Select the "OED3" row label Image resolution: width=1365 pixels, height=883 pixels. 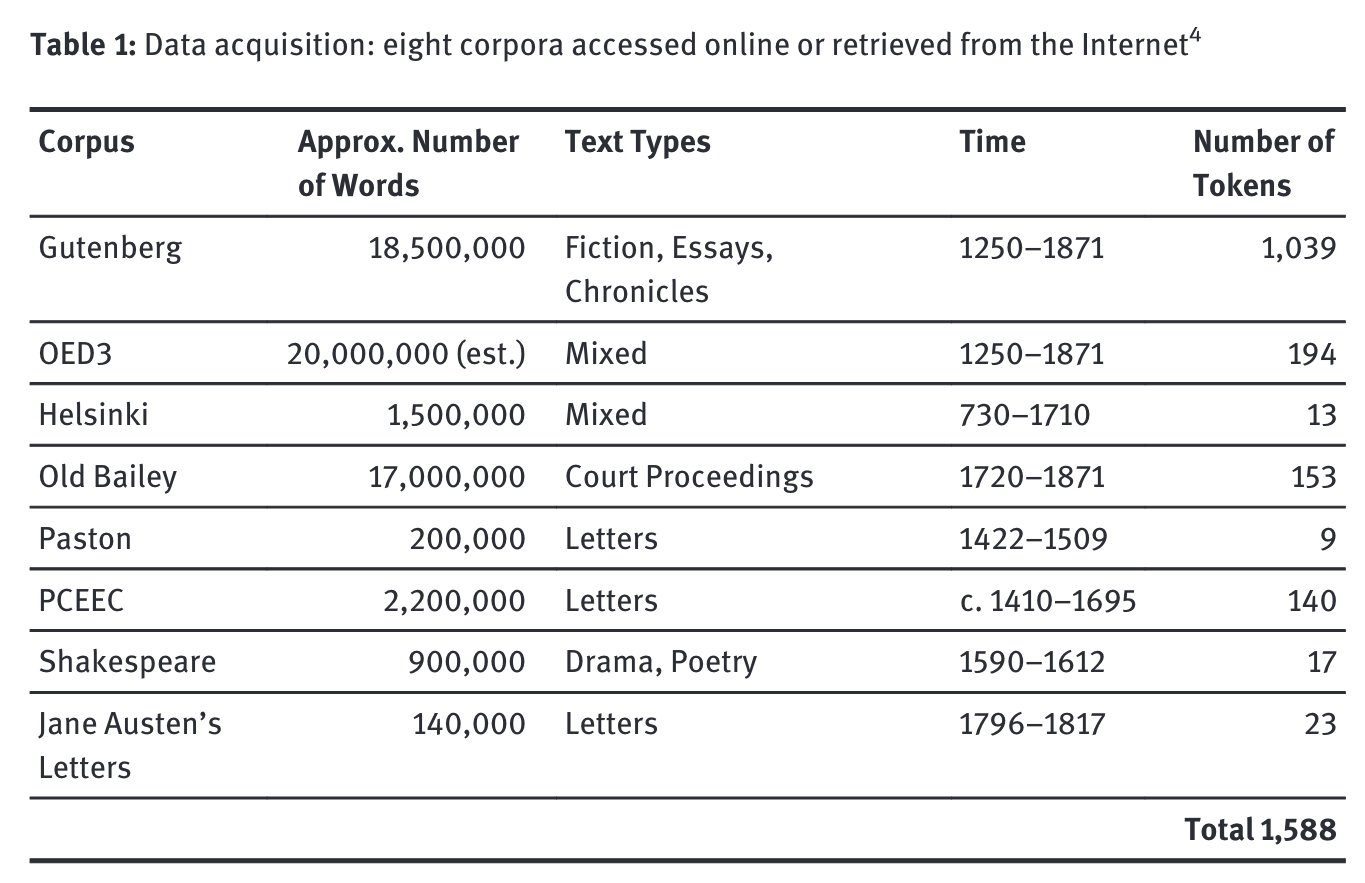click(x=75, y=353)
